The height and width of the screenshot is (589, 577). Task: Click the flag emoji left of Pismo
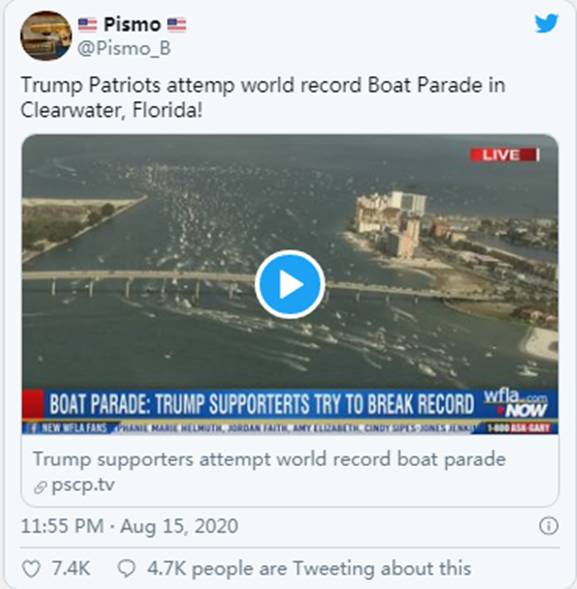click(87, 25)
